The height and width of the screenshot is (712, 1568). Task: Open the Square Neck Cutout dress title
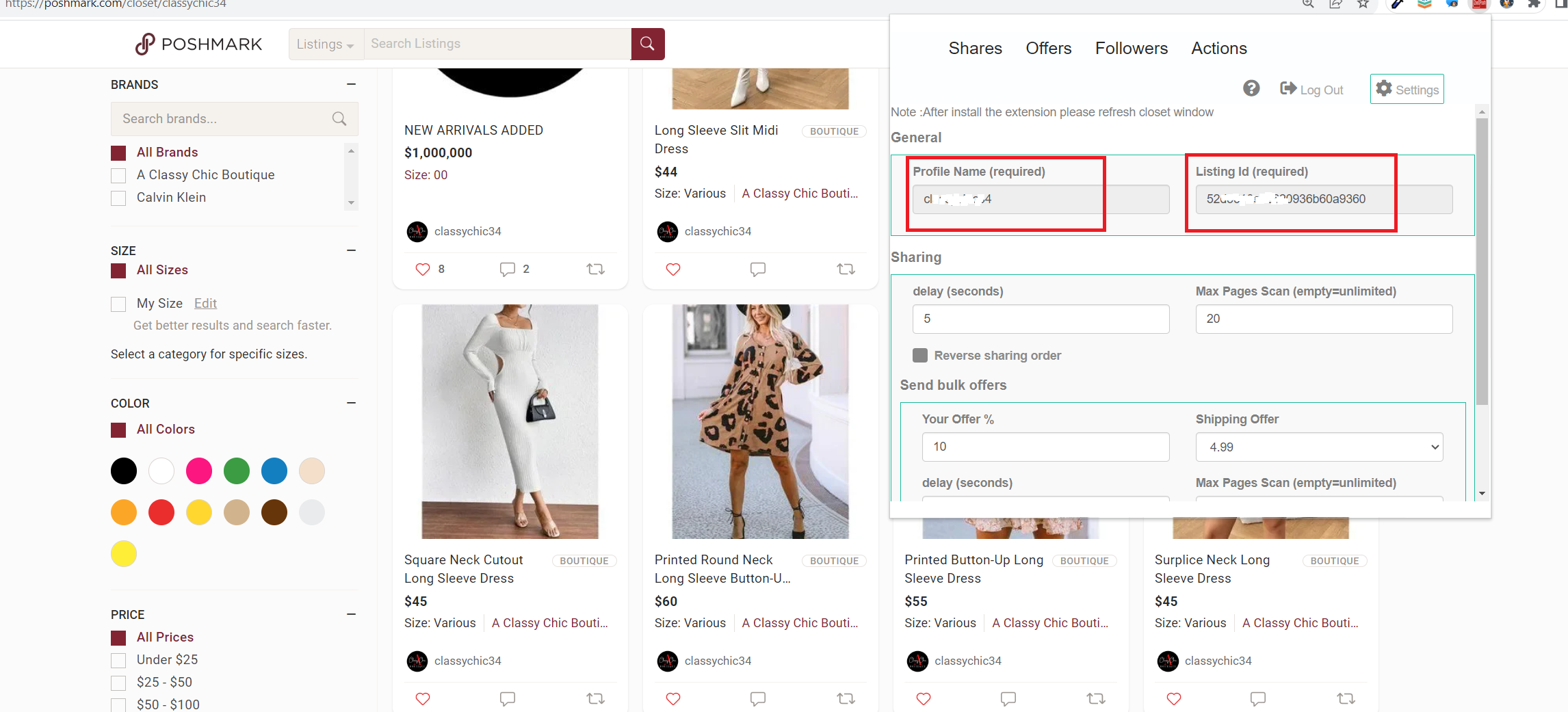463,569
